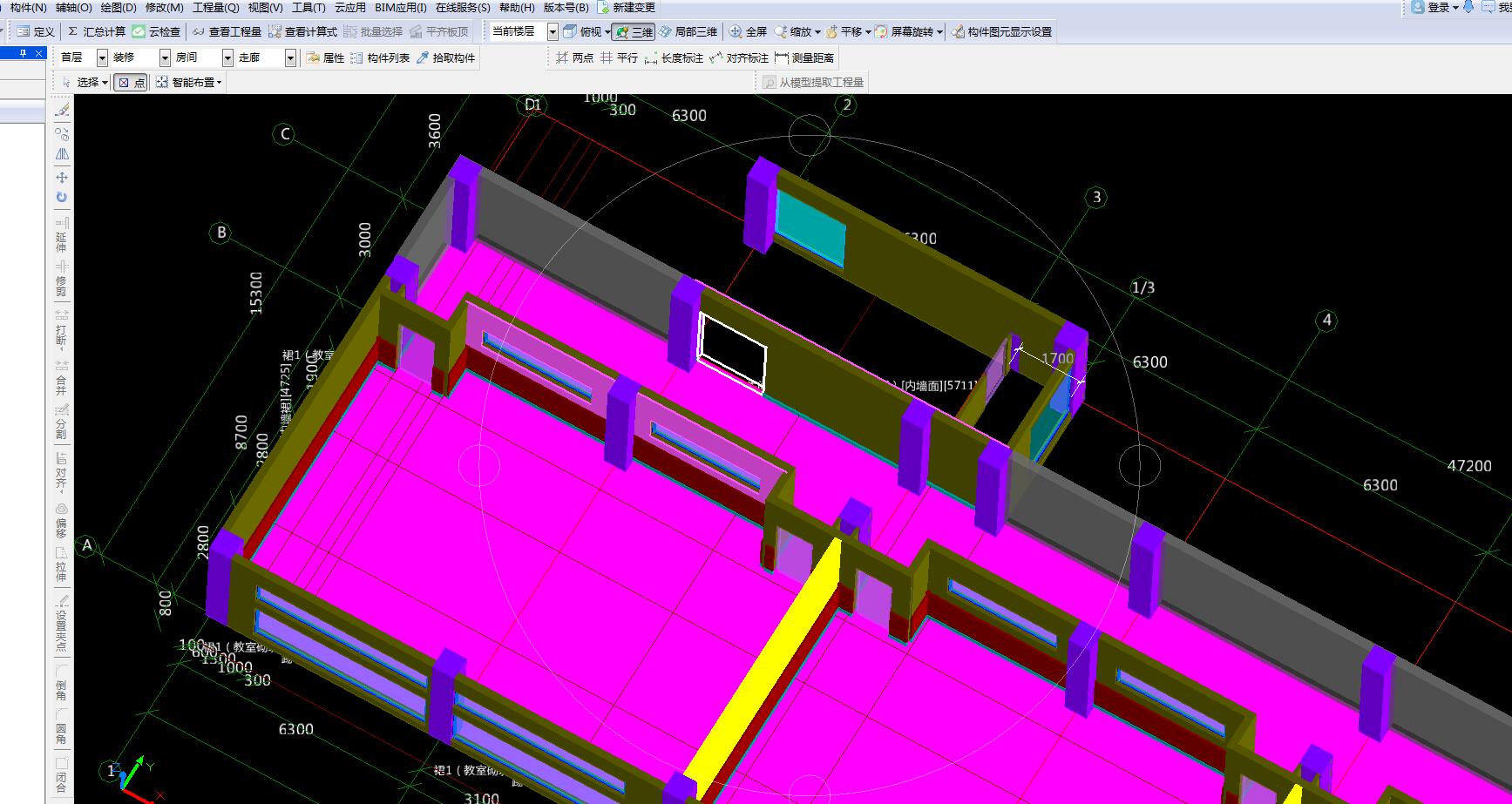Image resolution: width=1512 pixels, height=804 pixels.
Task: Open 属性 properties panel
Action: [325, 57]
